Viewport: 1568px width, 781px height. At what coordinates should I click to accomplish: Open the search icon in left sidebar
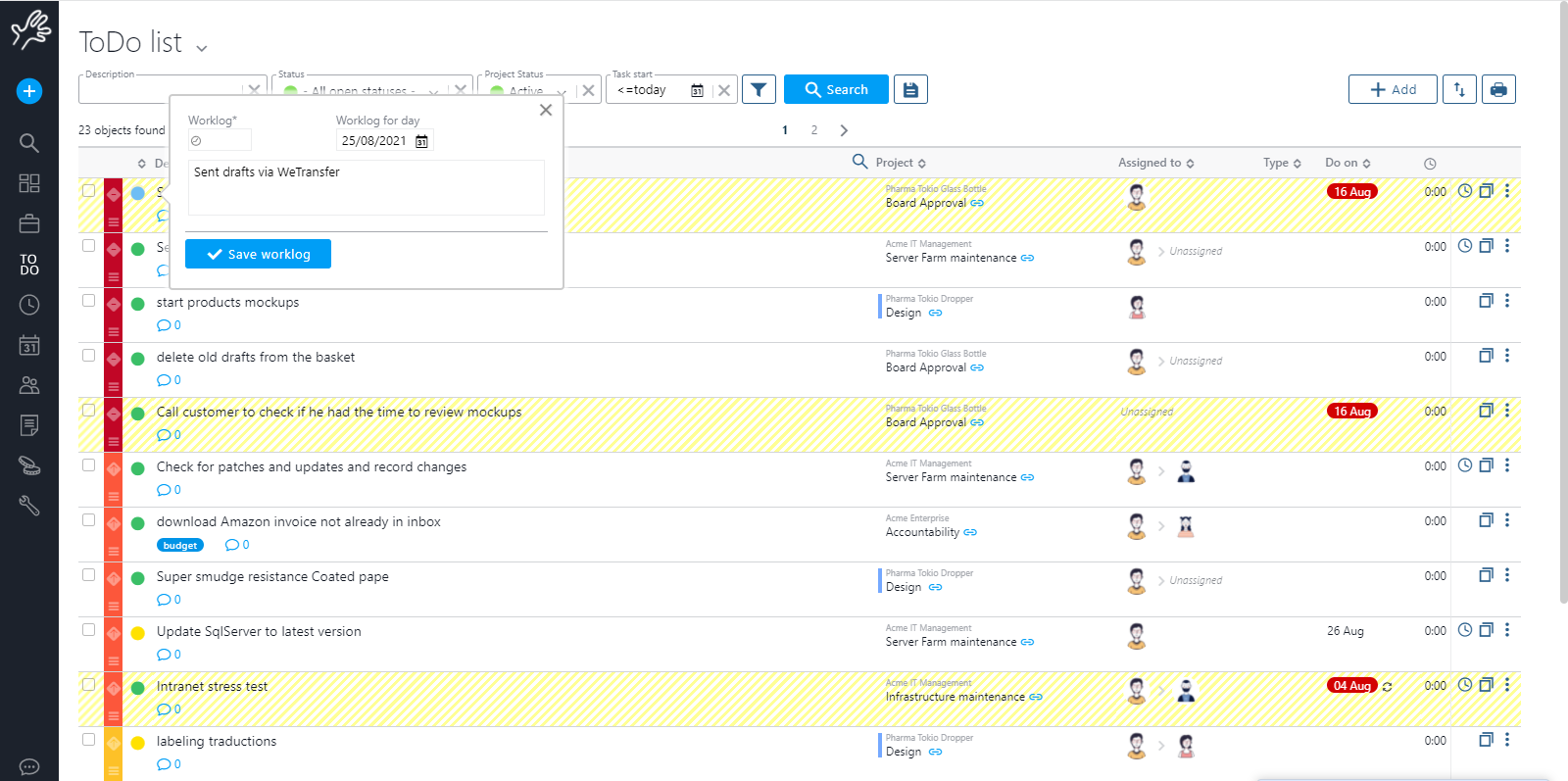tap(29, 143)
